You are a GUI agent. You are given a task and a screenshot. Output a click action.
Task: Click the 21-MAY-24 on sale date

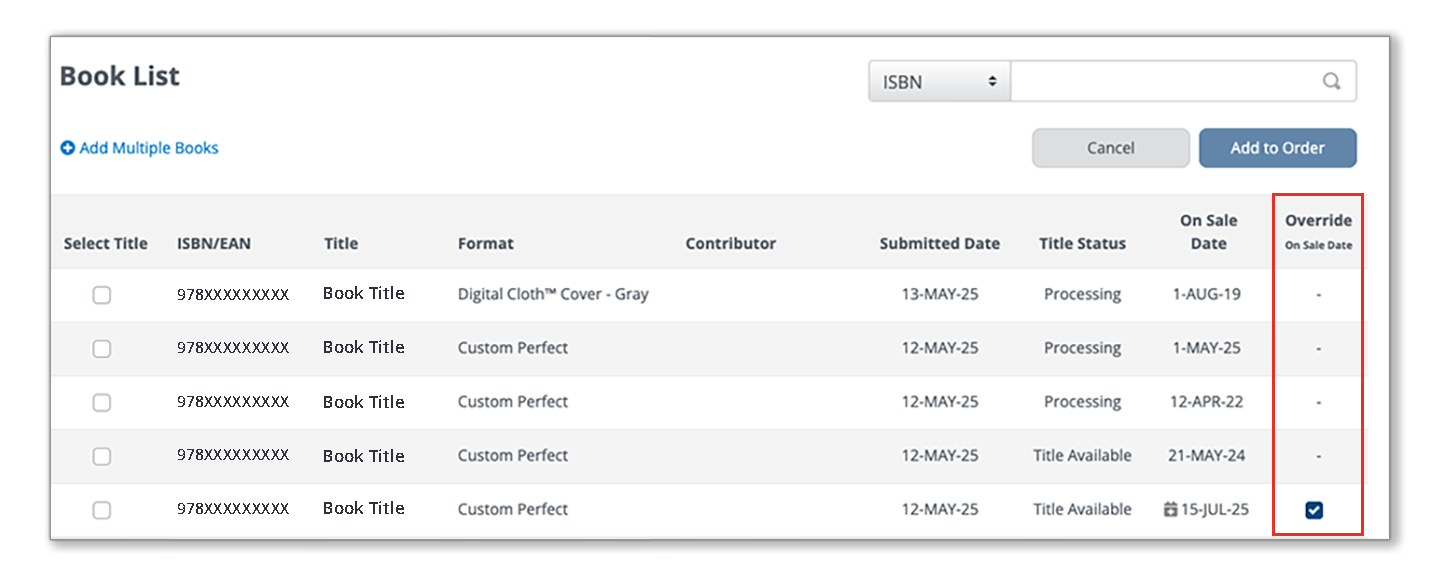(x=1207, y=455)
